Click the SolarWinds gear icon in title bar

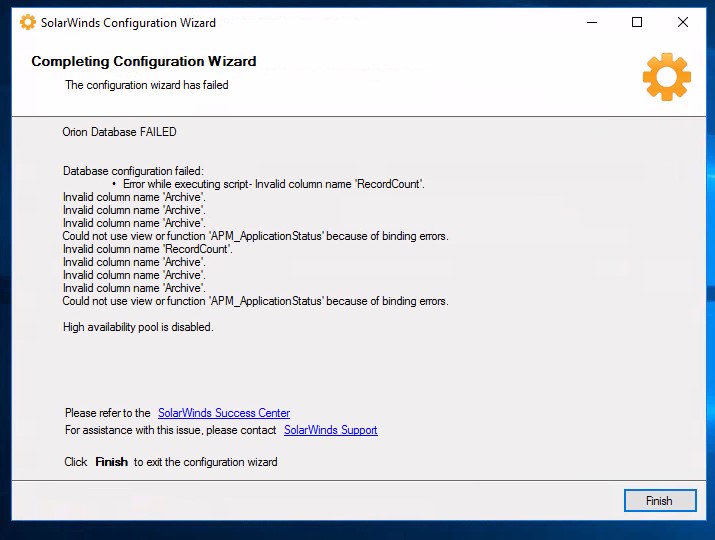[28, 22]
